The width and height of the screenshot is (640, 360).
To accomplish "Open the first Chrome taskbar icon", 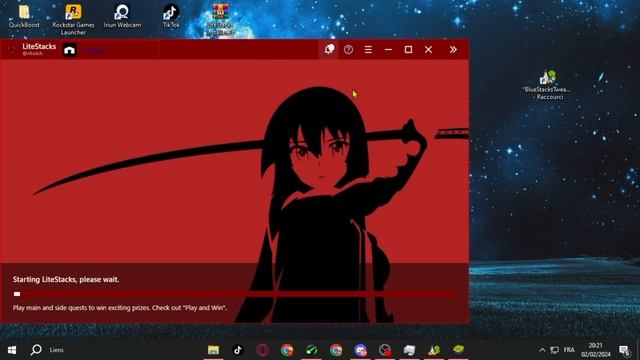I will pos(287,350).
